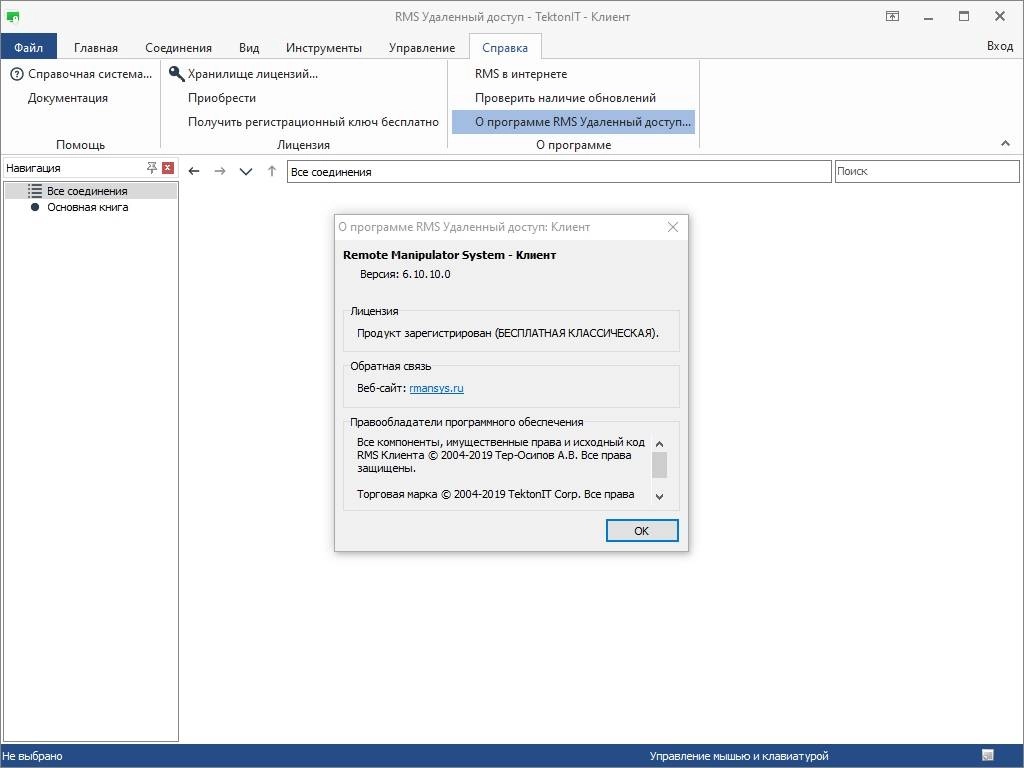Screen dimensions: 1024x768
Task: Click the copyright text scroll up arrow
Action: pos(660,444)
